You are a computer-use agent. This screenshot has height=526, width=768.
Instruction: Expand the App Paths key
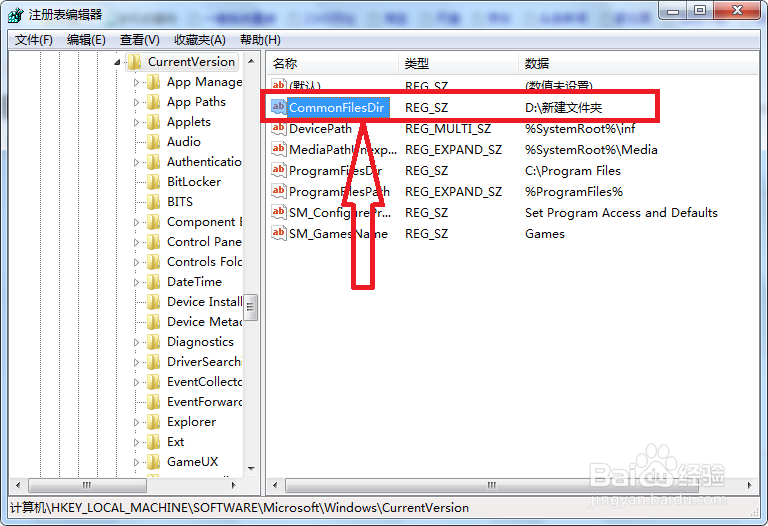click(136, 102)
